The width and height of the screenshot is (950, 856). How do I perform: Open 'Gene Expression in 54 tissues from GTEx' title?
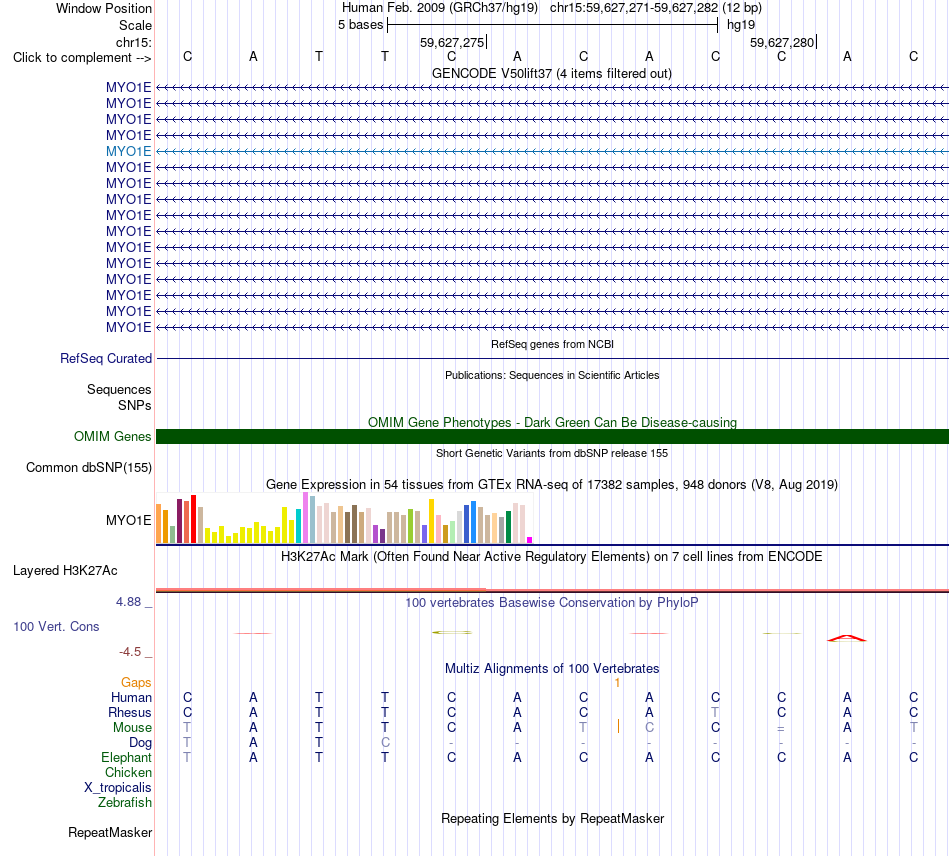[552, 485]
